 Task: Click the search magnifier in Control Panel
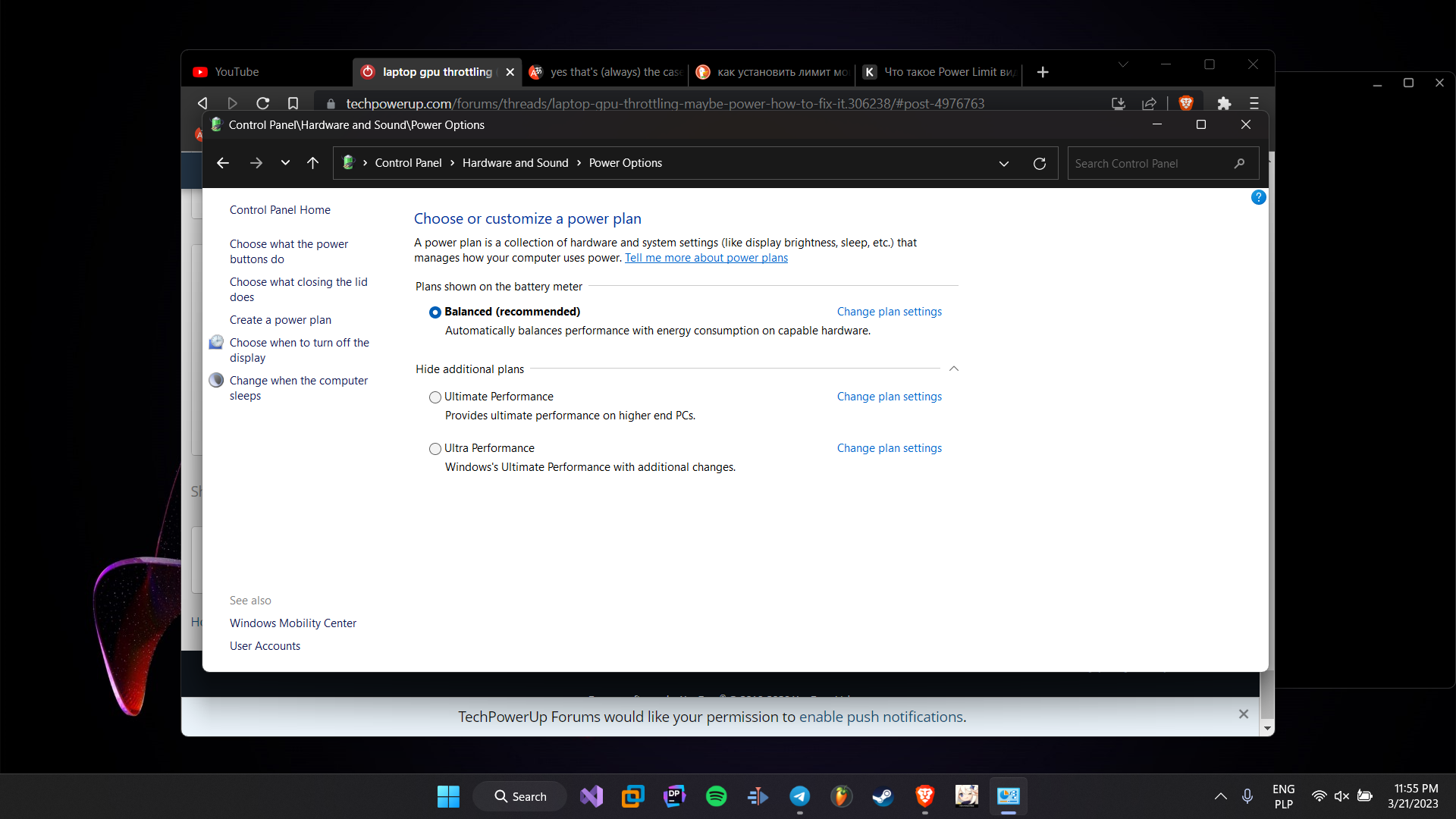[x=1239, y=164]
